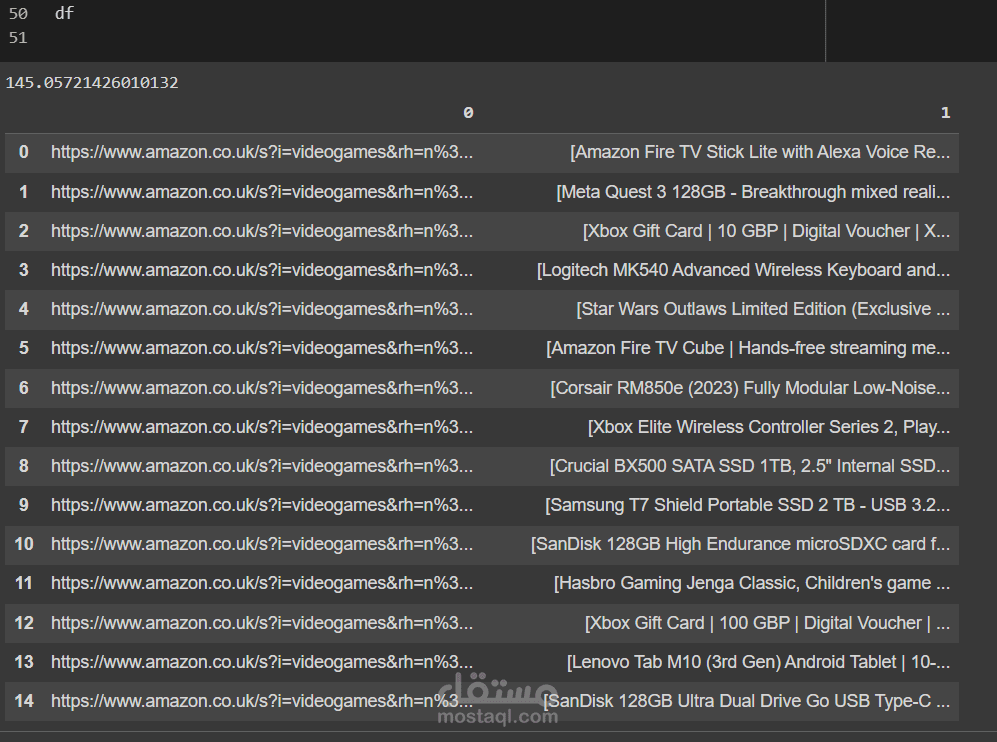
Task: Click the Amazon URL cell in row 13
Action: tap(262, 663)
